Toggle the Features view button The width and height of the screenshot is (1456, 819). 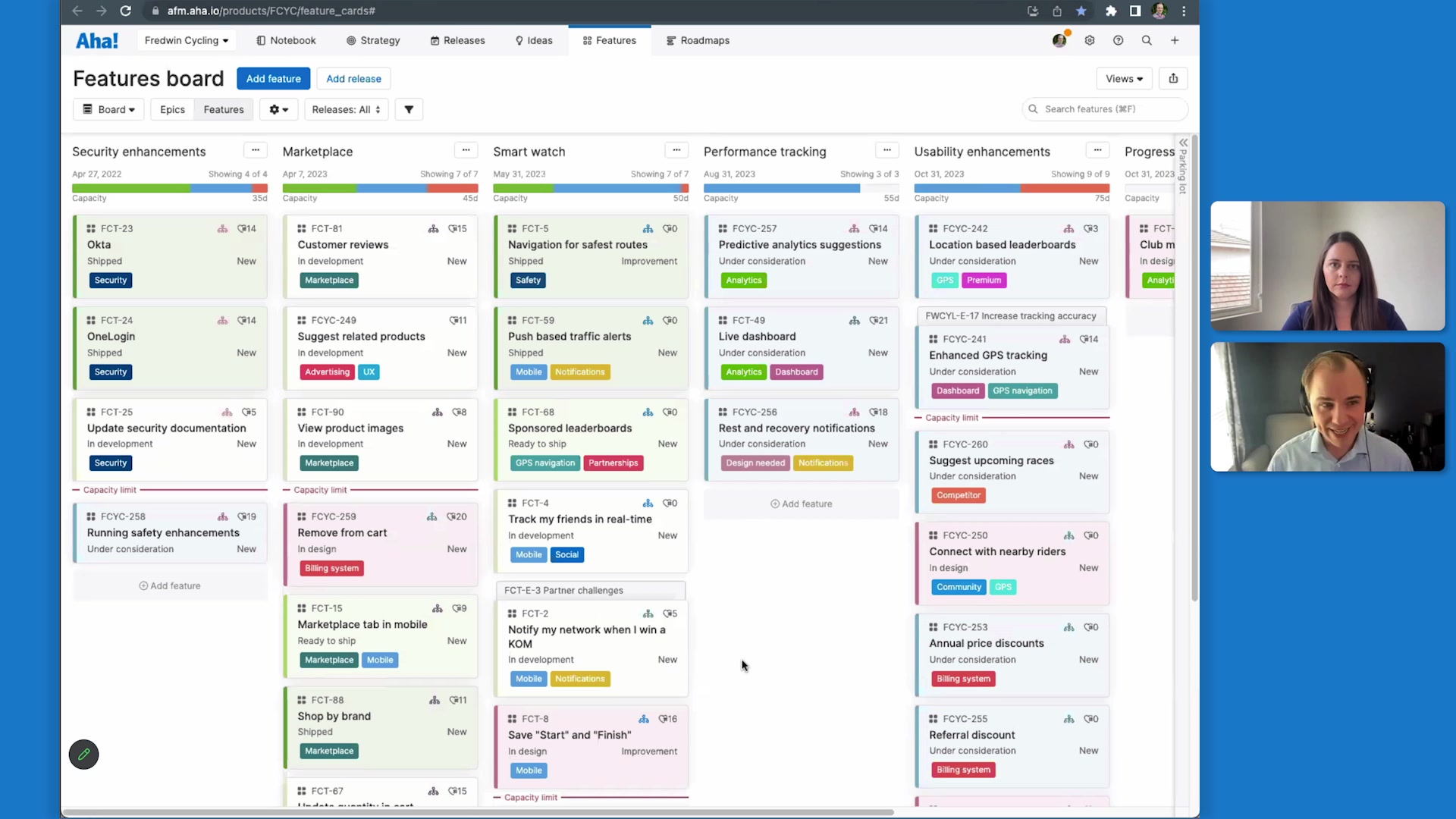[x=224, y=109]
